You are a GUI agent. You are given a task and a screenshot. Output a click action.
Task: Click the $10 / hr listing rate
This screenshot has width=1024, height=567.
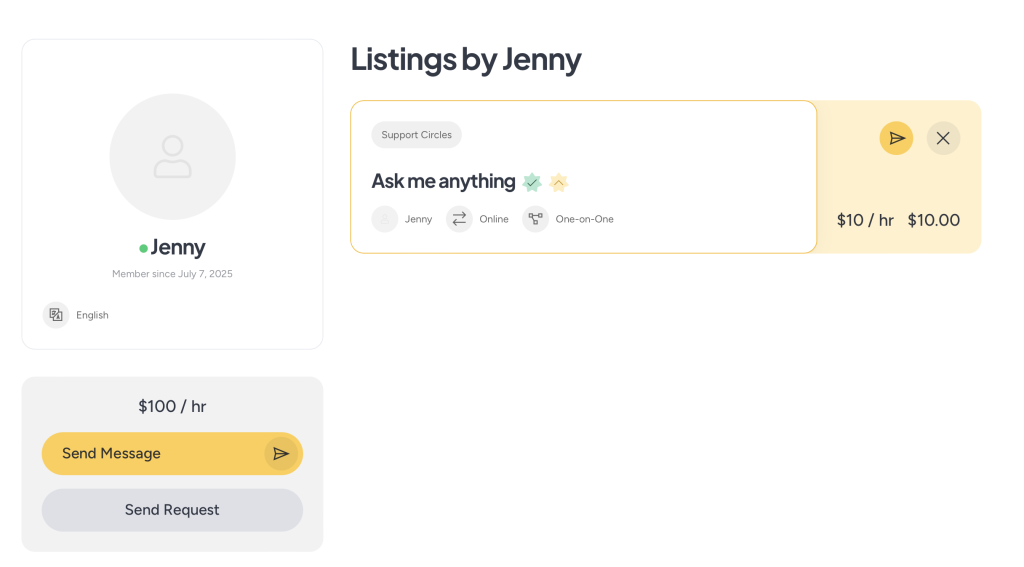coord(865,220)
